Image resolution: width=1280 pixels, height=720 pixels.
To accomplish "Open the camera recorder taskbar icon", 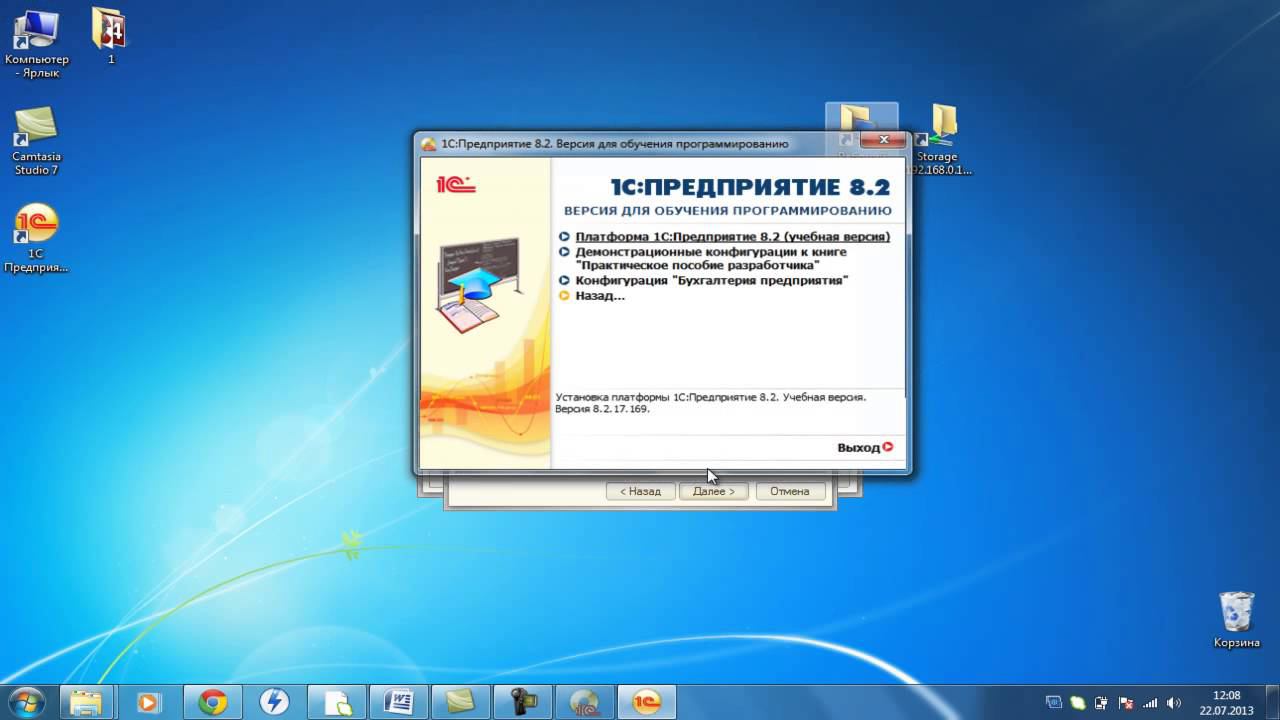I will point(522,702).
